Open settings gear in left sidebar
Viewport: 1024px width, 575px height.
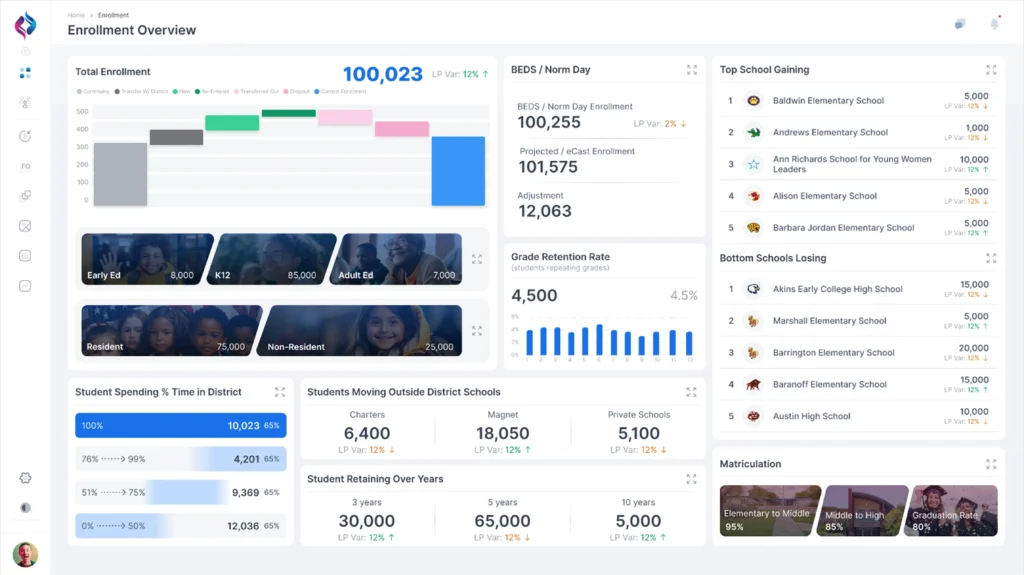tap(25, 478)
